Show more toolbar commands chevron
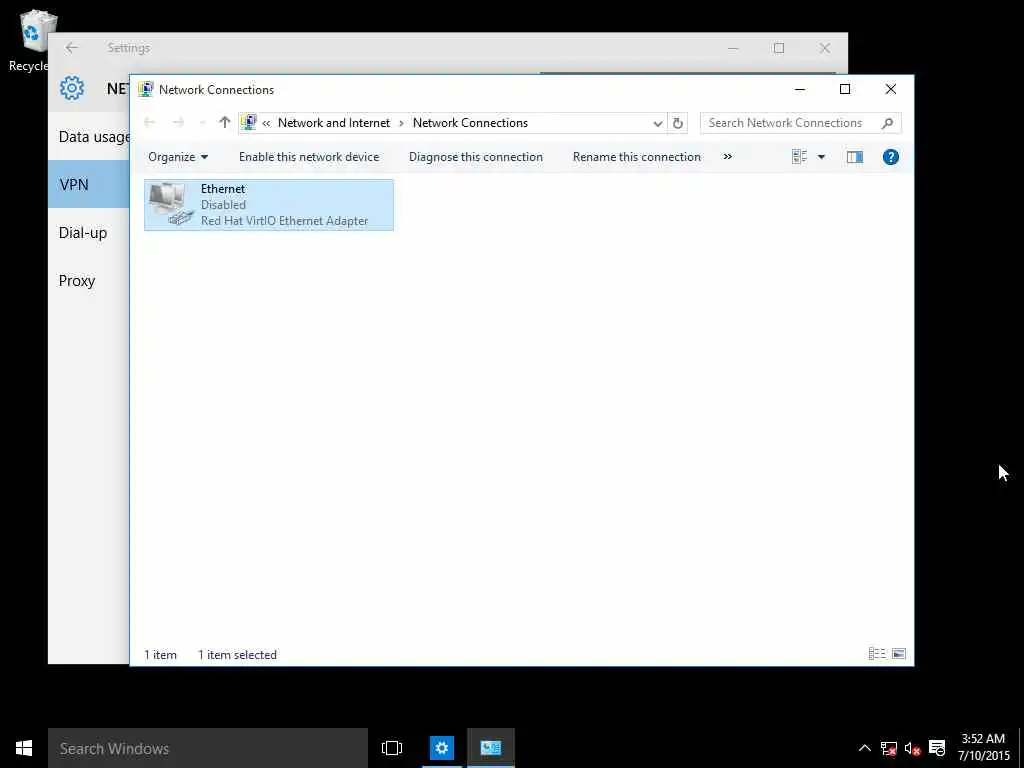The height and width of the screenshot is (768, 1024). point(728,157)
